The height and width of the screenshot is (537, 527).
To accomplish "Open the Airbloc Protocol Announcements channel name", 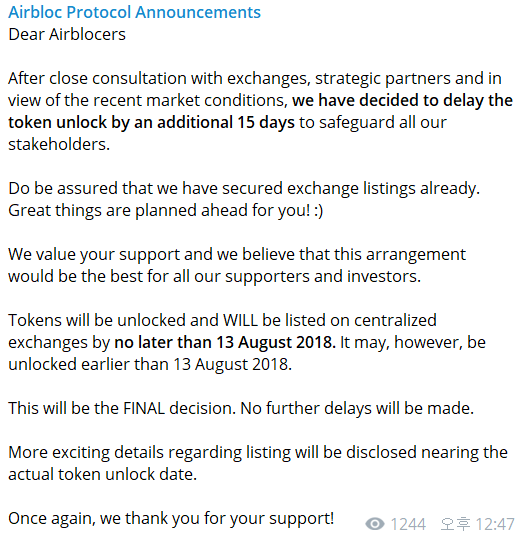I will 134,12.
